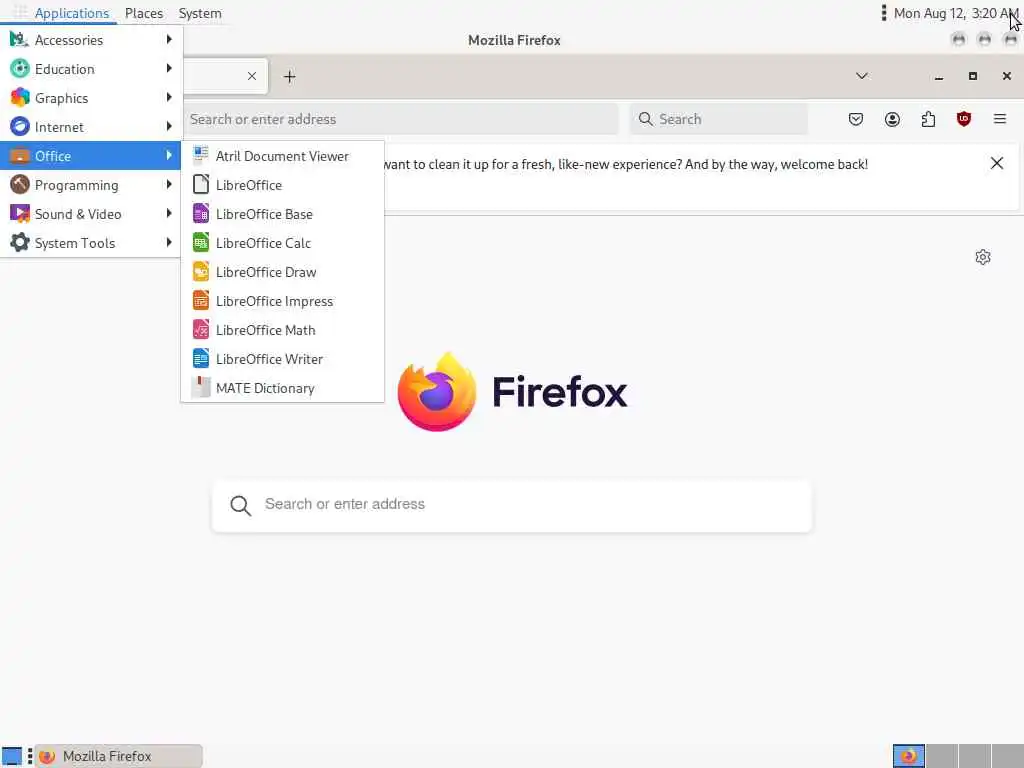Open the Firefox hamburger menu
Image resolution: width=1024 pixels, height=768 pixels.
1000,119
